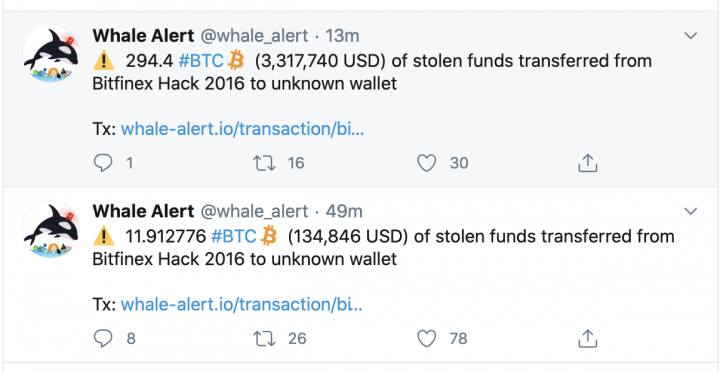Click the @whale_alert handle in the second tweet
Image resolution: width=720 pixels, height=372 pixels.
(x=254, y=211)
